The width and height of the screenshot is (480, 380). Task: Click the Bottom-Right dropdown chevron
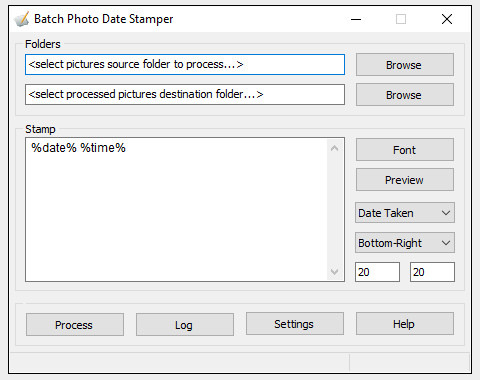446,243
